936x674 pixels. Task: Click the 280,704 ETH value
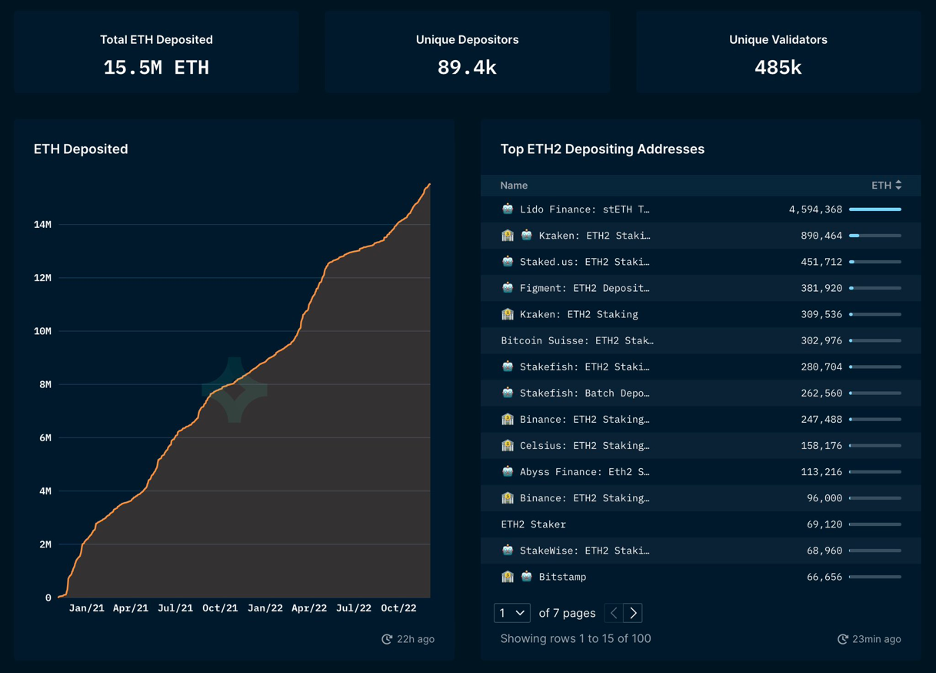(x=821, y=367)
